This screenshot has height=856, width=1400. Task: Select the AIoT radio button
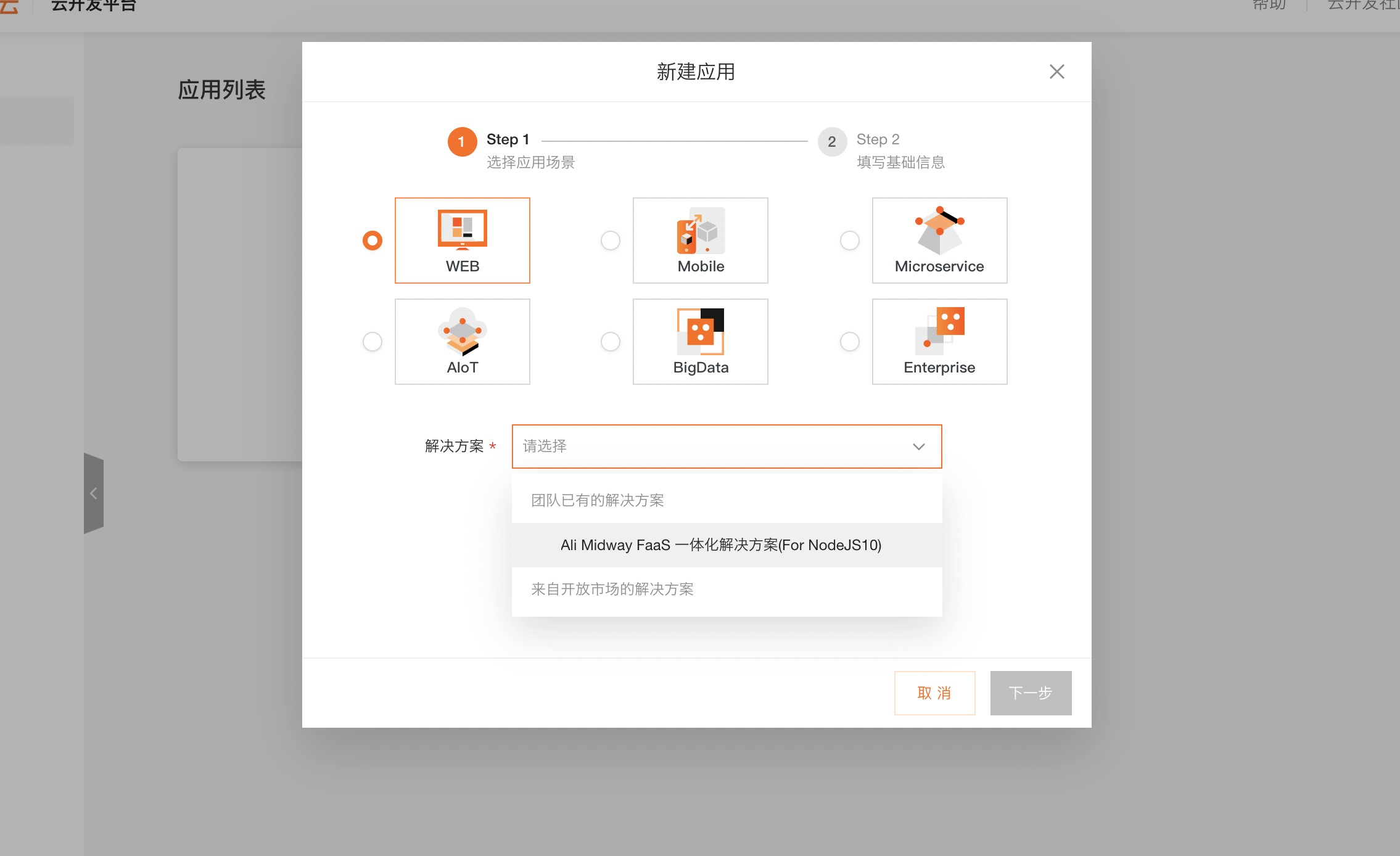coord(372,342)
